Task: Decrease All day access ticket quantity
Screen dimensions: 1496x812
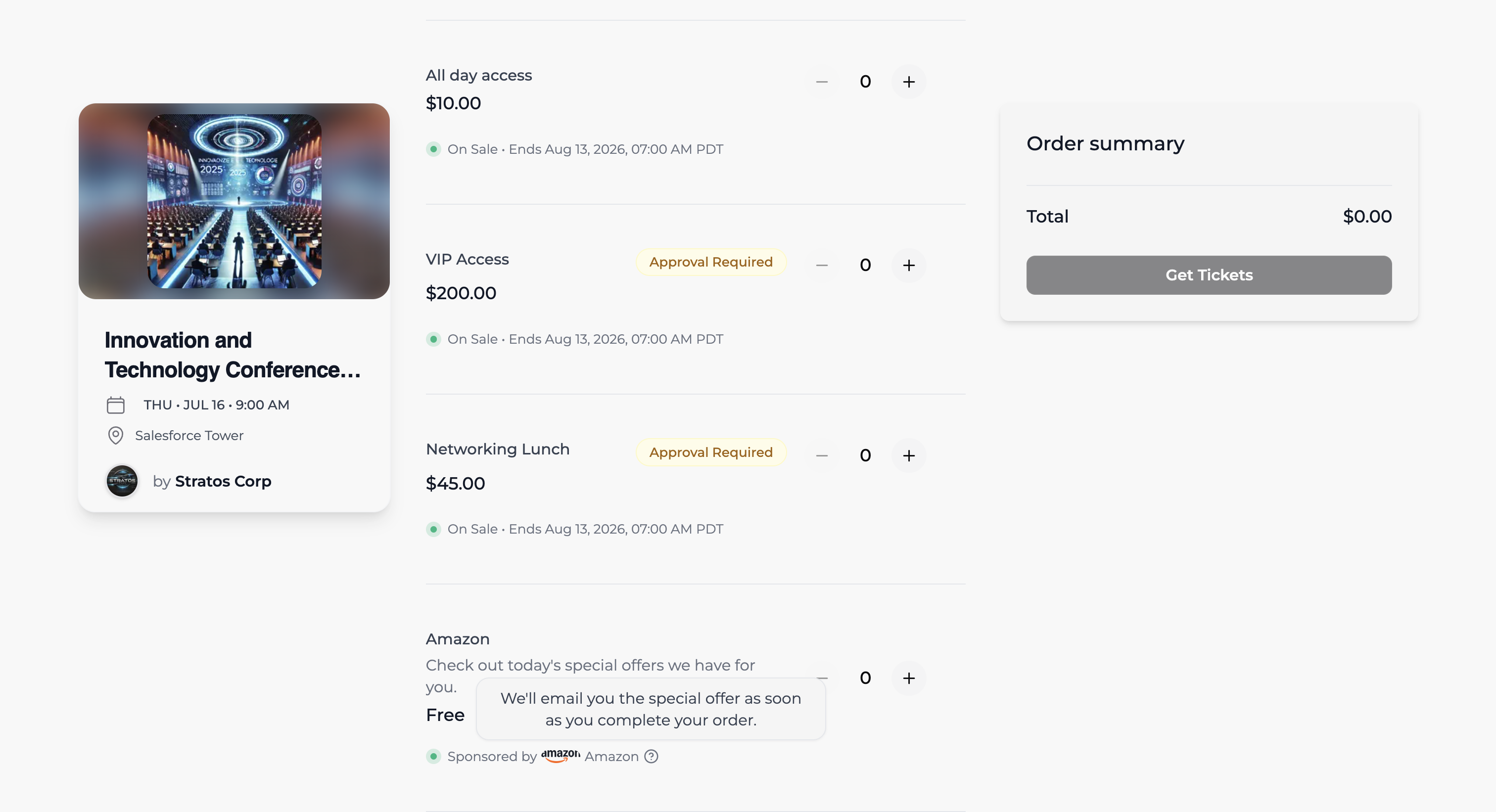Action: (822, 82)
